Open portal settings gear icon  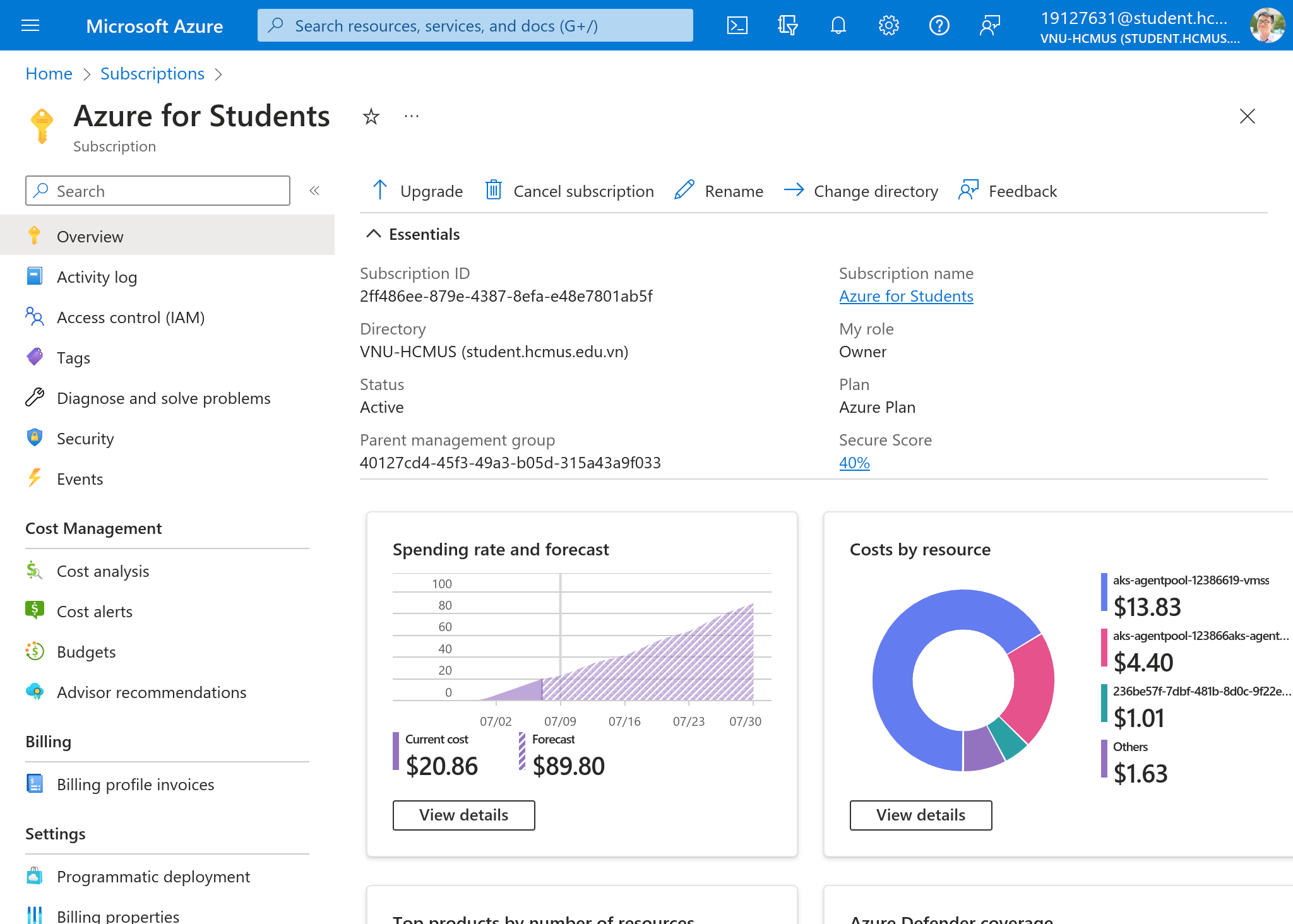pyautogui.click(x=889, y=25)
